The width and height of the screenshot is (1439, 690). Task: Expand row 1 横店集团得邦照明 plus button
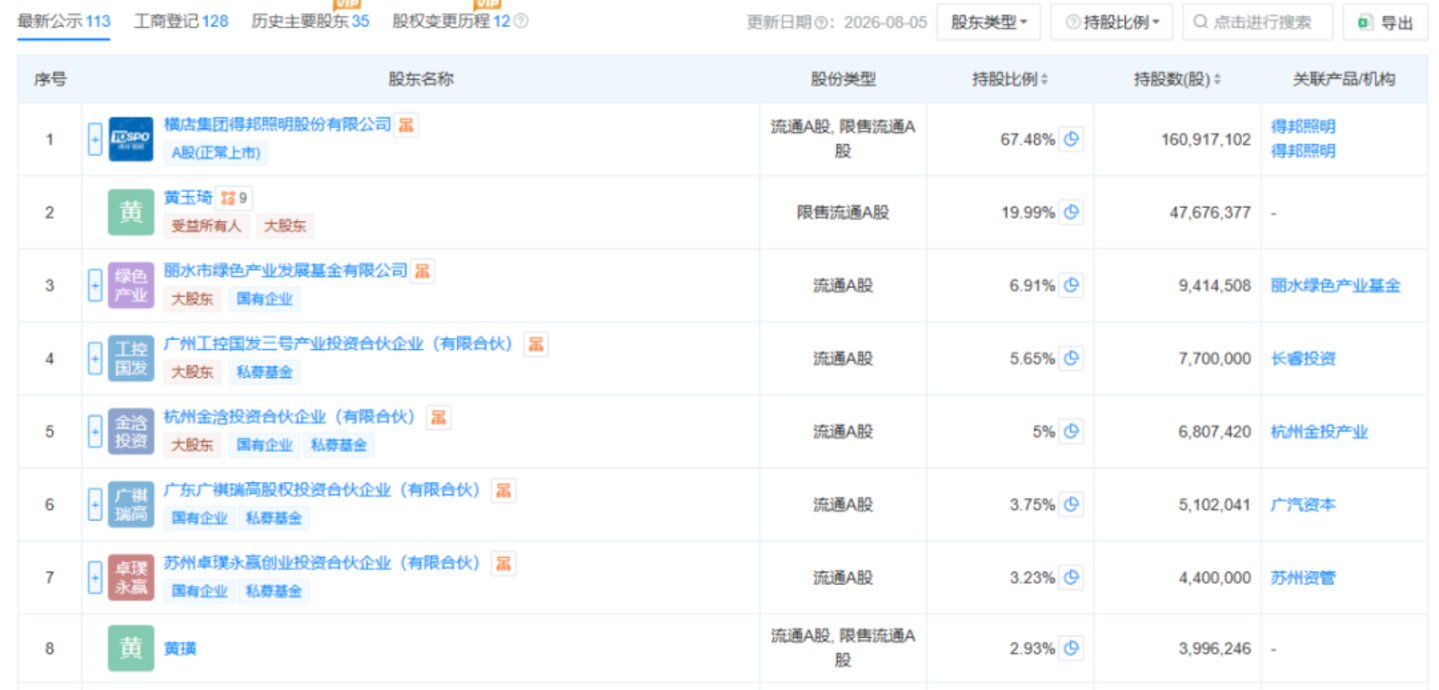[95, 139]
